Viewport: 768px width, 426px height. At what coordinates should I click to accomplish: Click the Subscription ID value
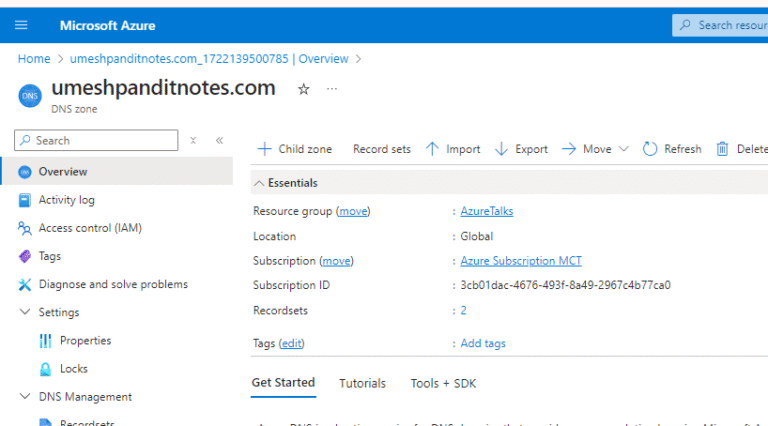[x=565, y=285]
